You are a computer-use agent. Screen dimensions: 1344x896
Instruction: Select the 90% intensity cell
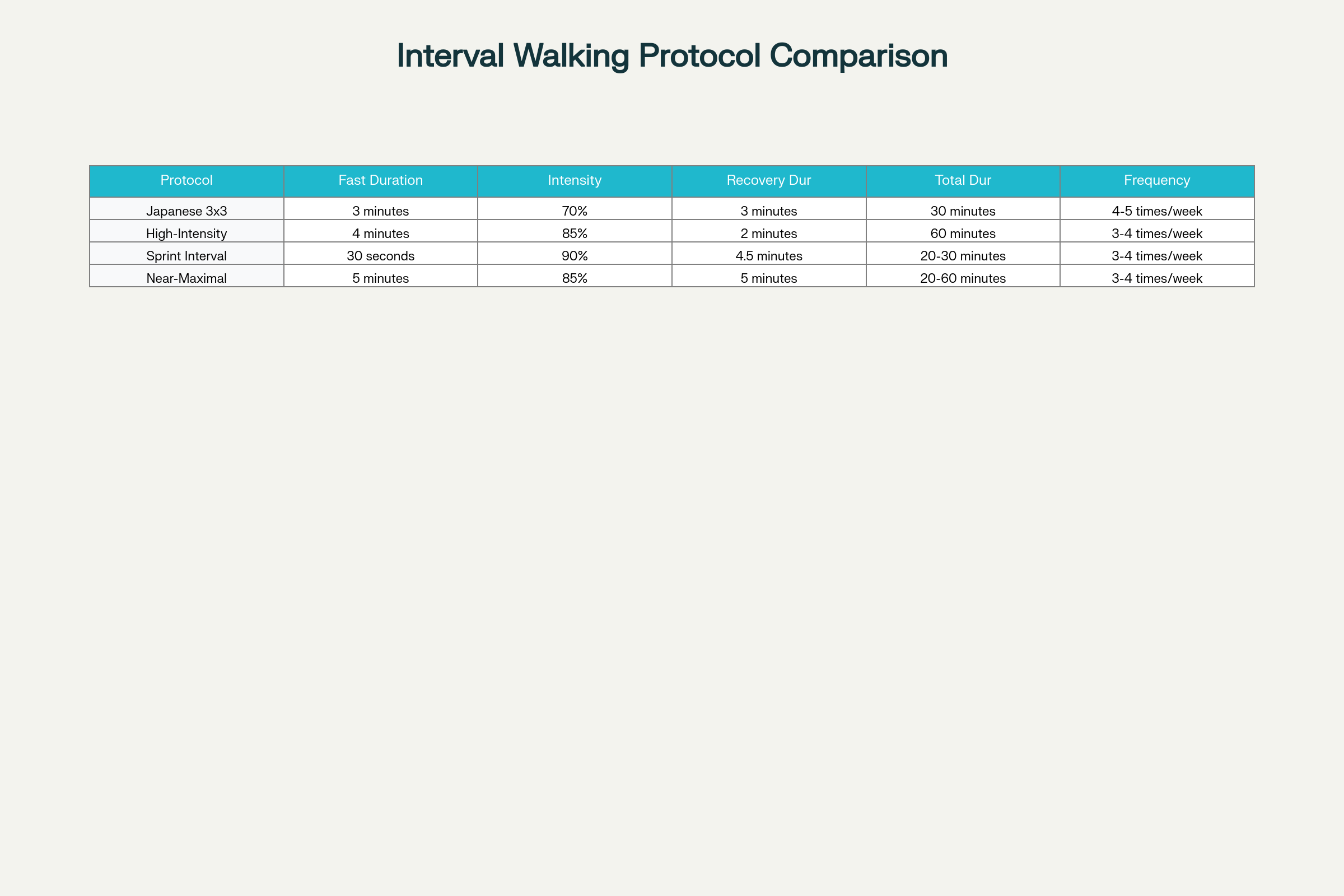[x=575, y=255]
